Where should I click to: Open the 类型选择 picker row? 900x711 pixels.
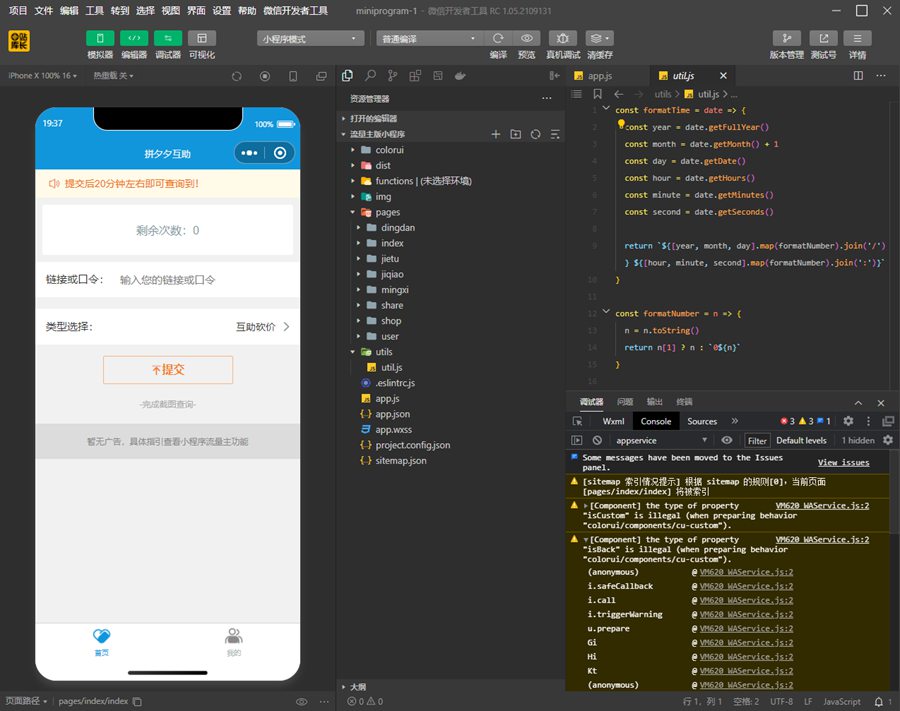coord(168,327)
